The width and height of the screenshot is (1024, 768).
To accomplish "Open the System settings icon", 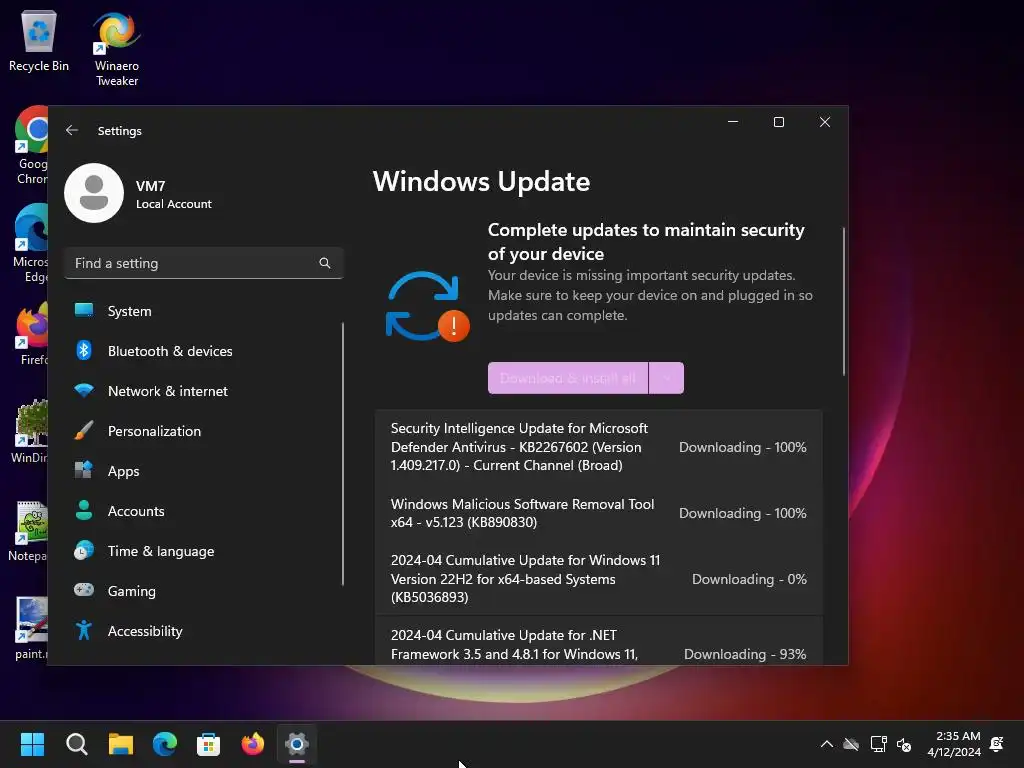I will coord(84,310).
